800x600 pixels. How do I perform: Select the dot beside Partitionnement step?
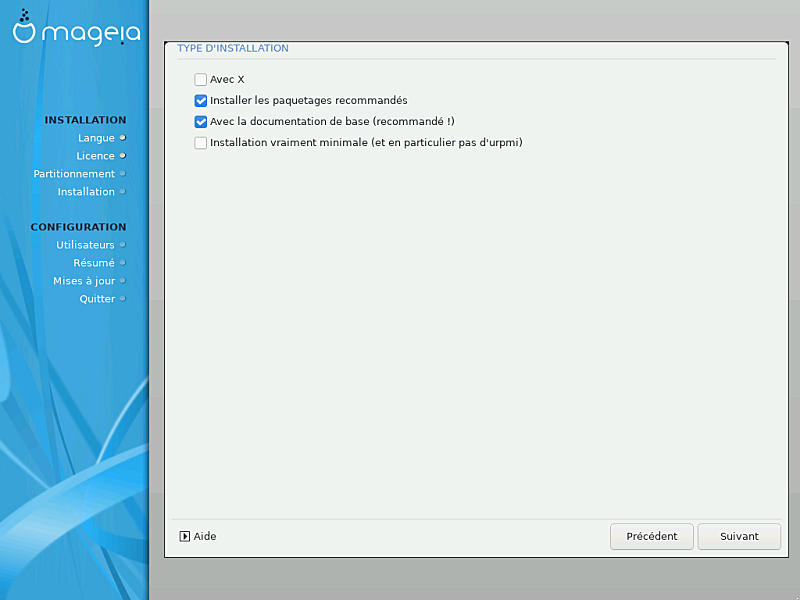(x=122, y=174)
